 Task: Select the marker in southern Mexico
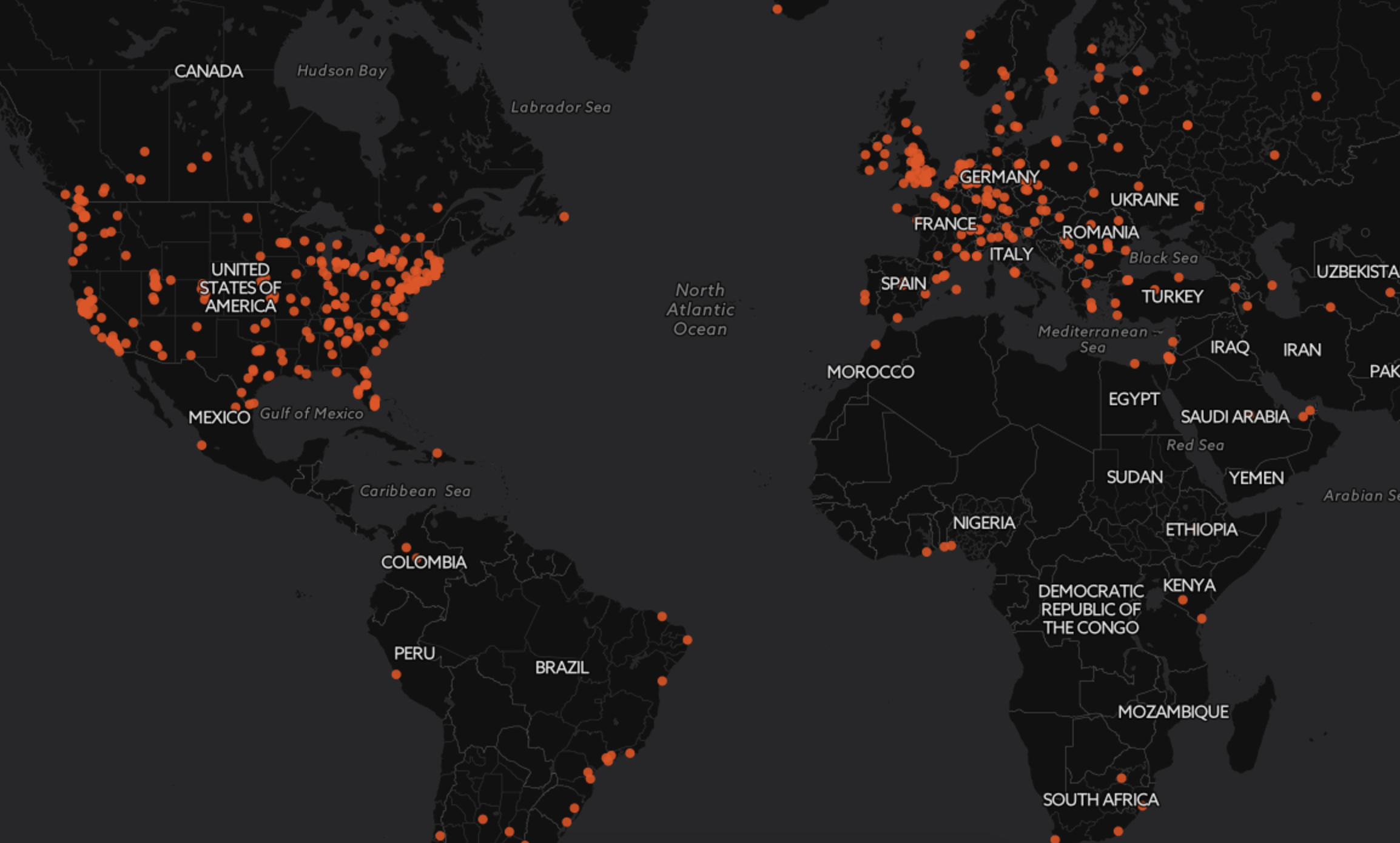tap(201, 445)
